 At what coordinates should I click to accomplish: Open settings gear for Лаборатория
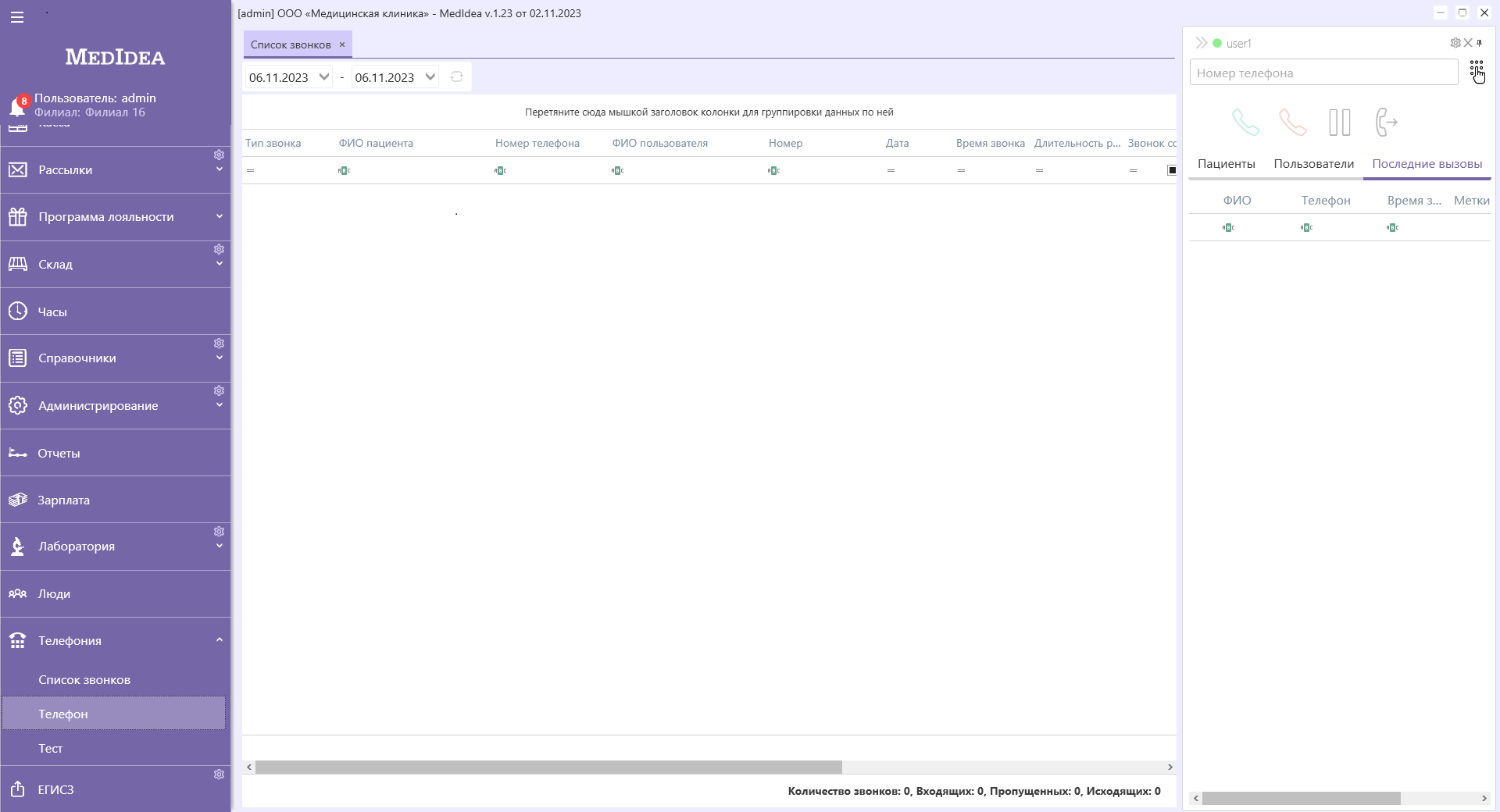coord(219,532)
